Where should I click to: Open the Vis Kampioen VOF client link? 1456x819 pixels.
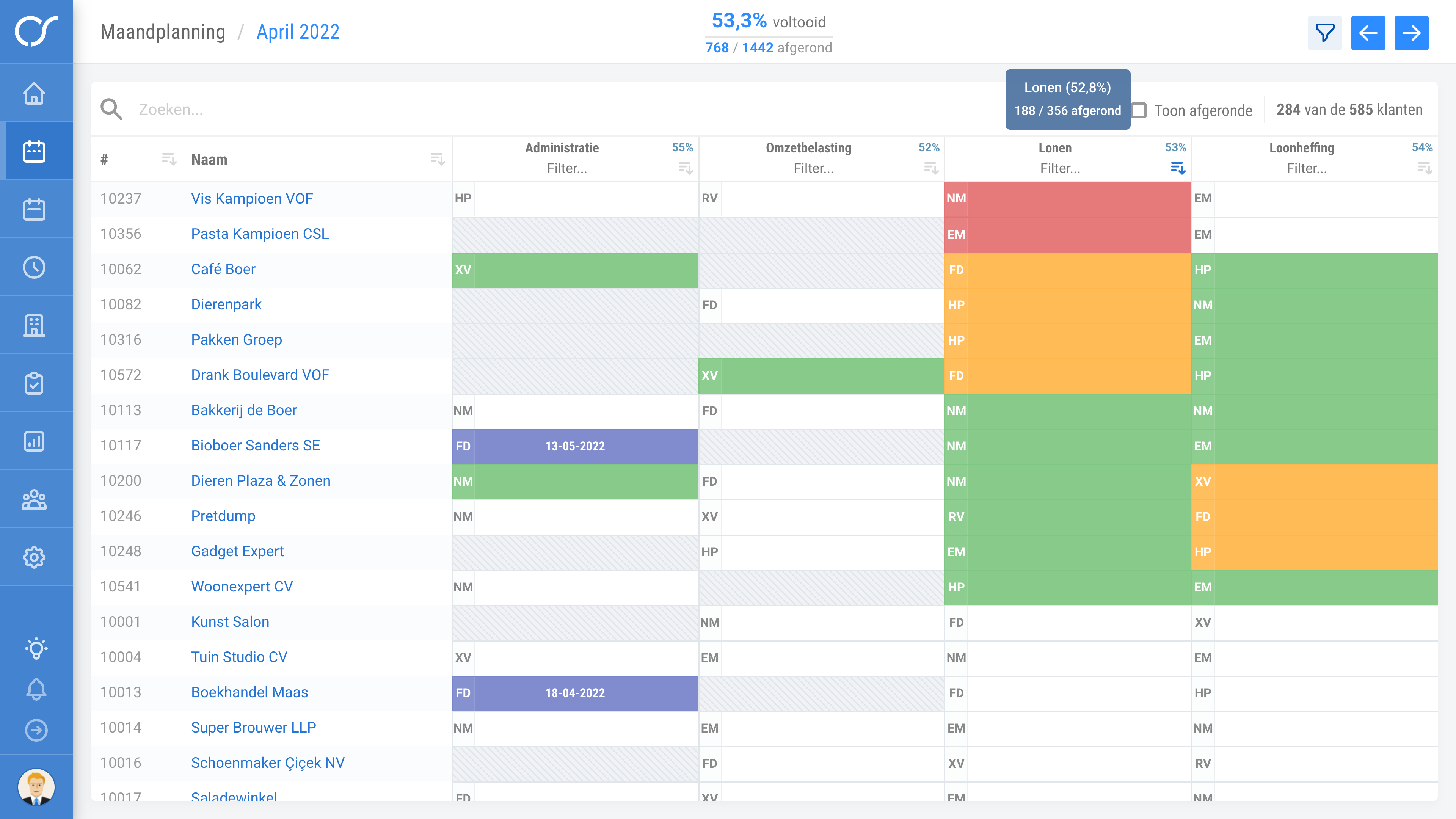[251, 198]
